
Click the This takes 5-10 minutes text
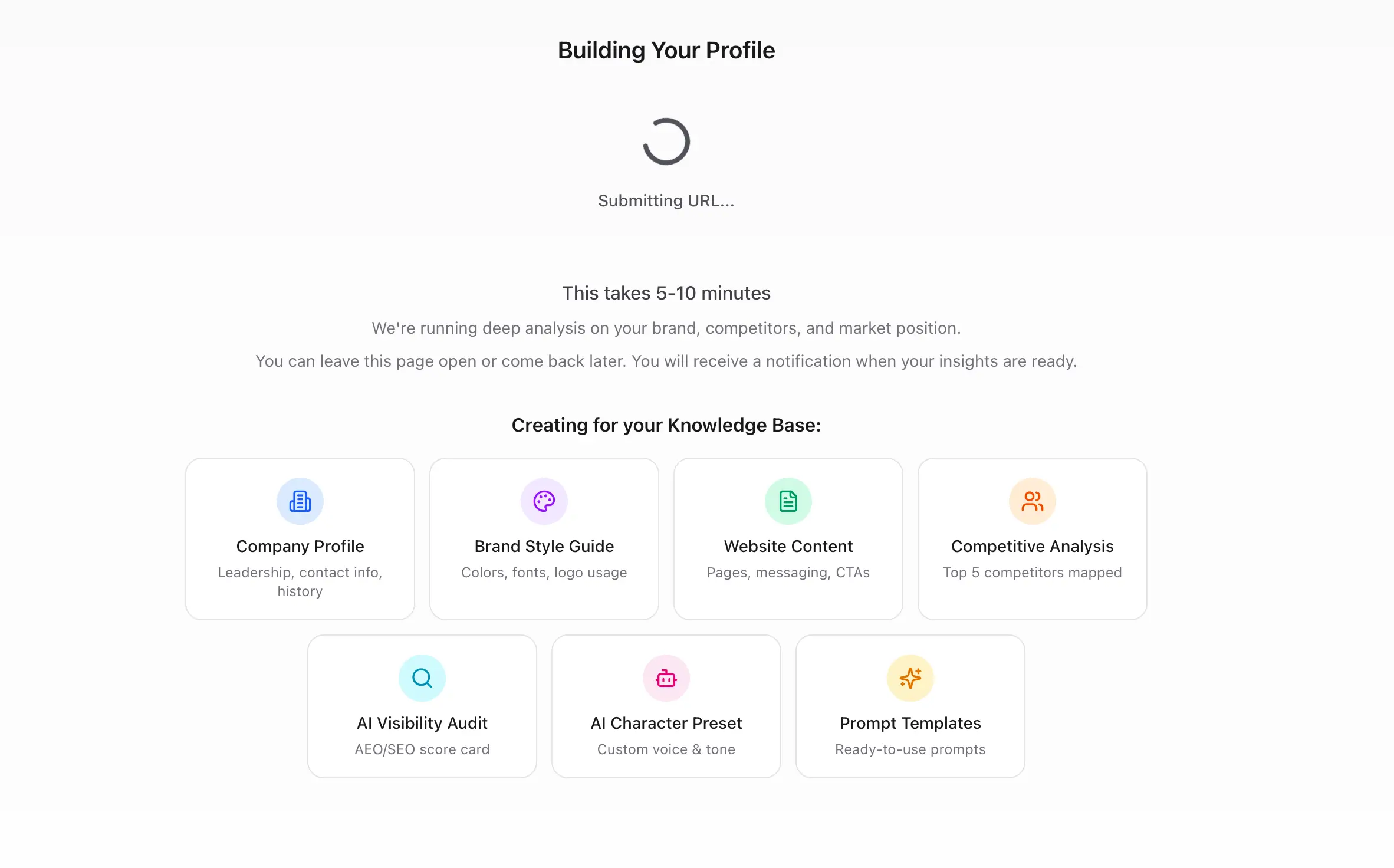666,293
